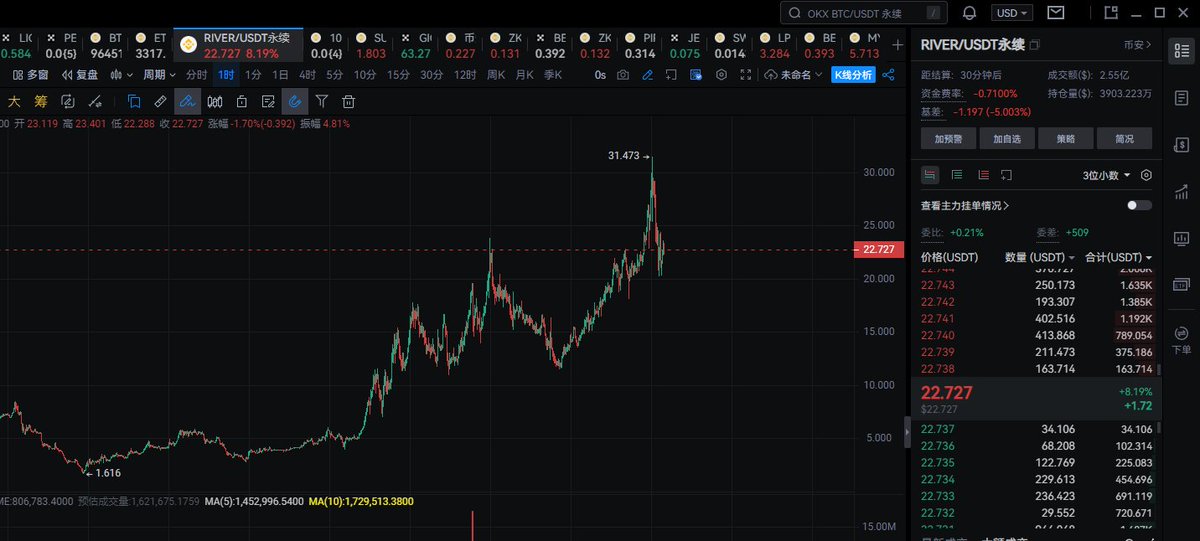Click the blue pencil draw icon above chart

pos(647,75)
